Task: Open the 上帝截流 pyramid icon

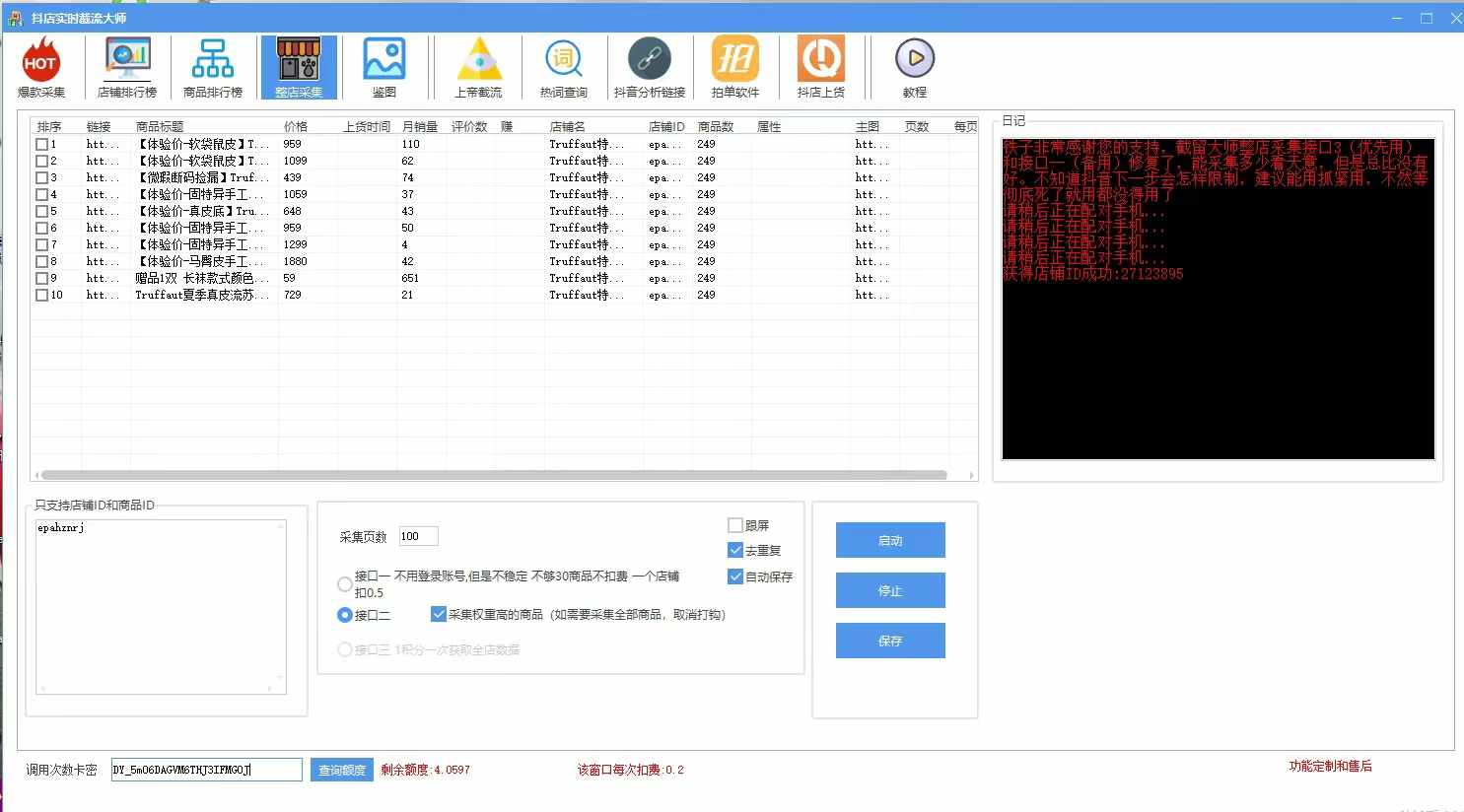Action: pos(478,67)
